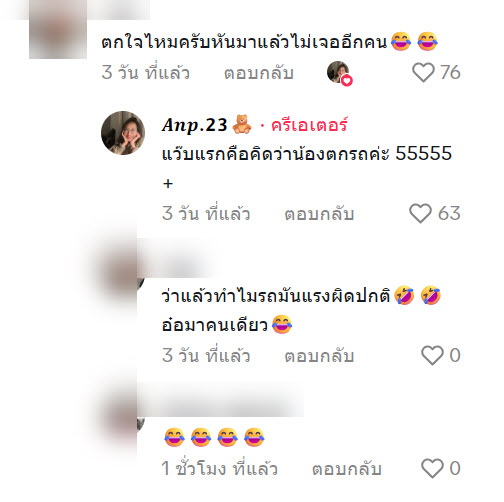
Task: Like the comment about the car being unusually fast
Action: [432, 355]
